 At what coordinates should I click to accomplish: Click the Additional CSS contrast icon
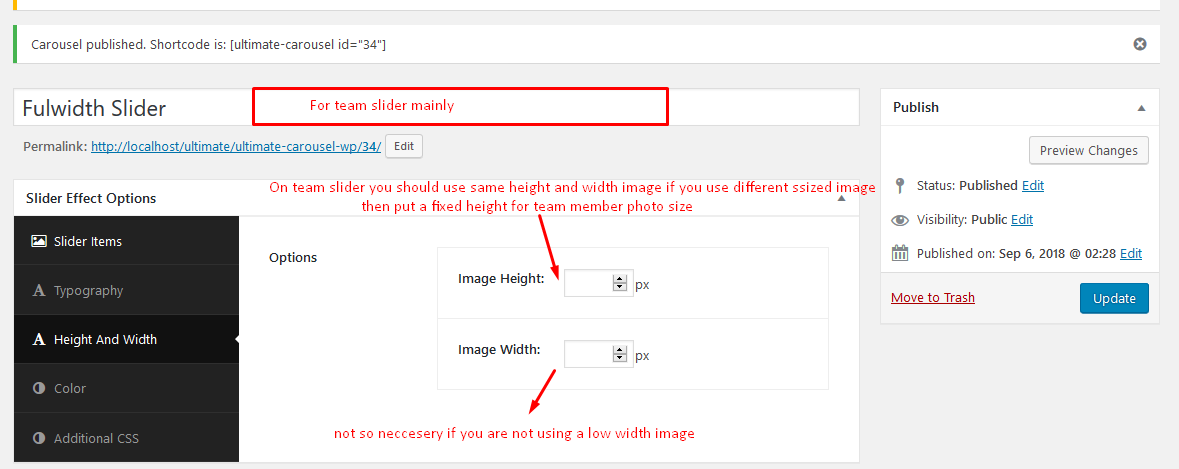(x=39, y=438)
